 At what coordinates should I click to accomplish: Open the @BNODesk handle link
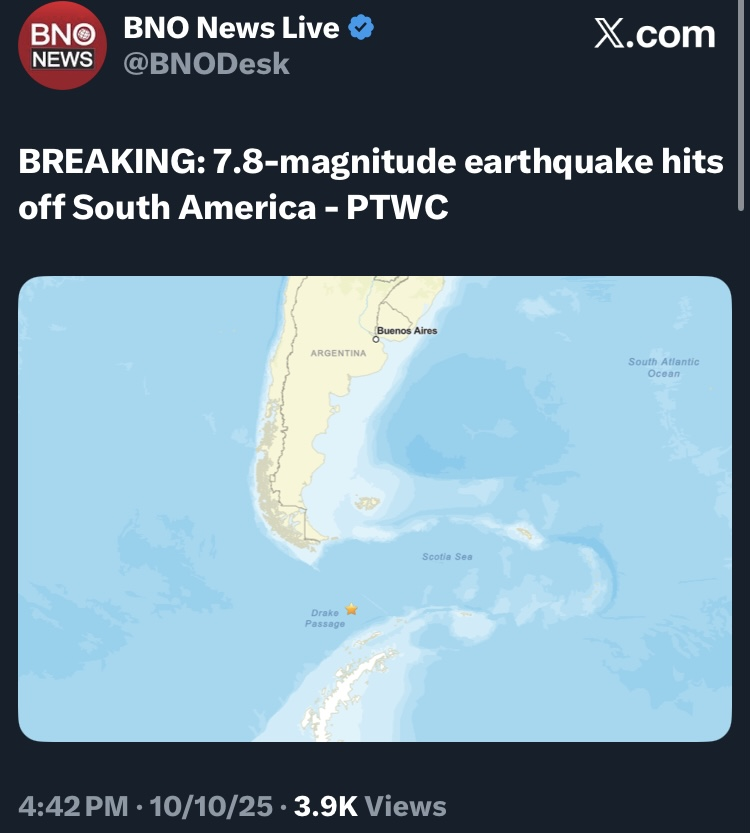coord(206,65)
